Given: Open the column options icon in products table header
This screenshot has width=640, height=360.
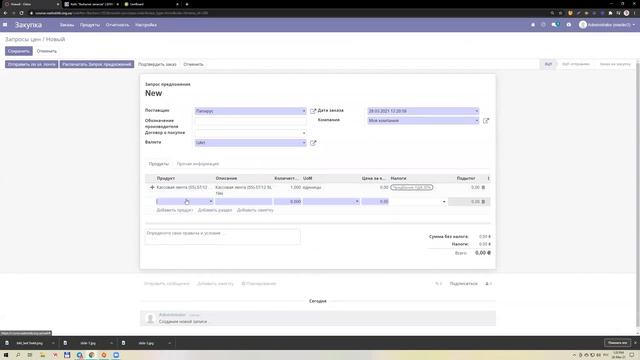Looking at the screenshot, I should coord(488,178).
